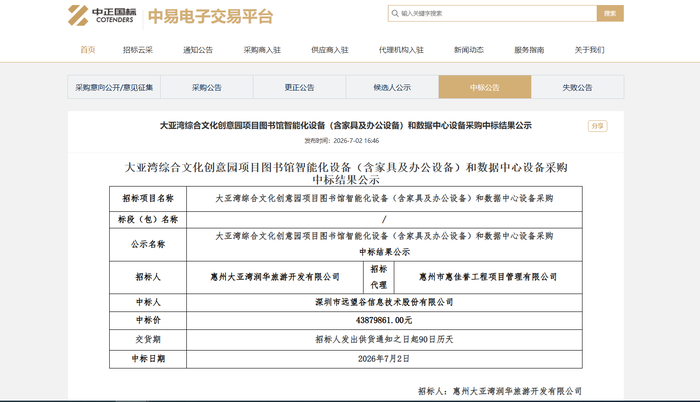The image size is (700, 402).
Task: Click the 招标人 label cell
Action: click(148, 277)
